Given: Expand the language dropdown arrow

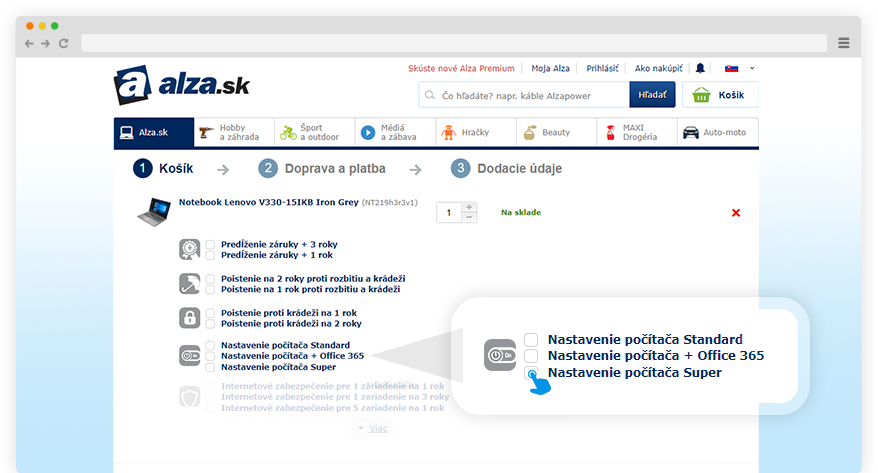Looking at the screenshot, I should (752, 68).
